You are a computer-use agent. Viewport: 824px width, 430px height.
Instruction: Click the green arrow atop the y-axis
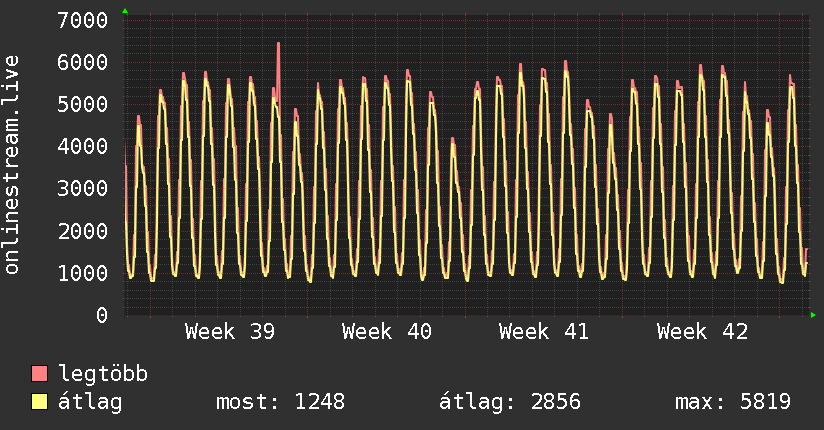(125, 11)
